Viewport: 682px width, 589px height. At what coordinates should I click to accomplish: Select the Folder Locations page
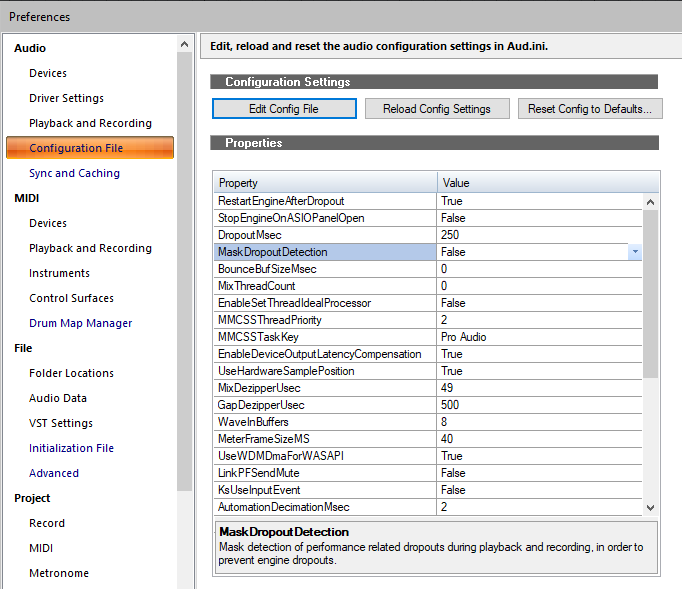click(x=71, y=373)
